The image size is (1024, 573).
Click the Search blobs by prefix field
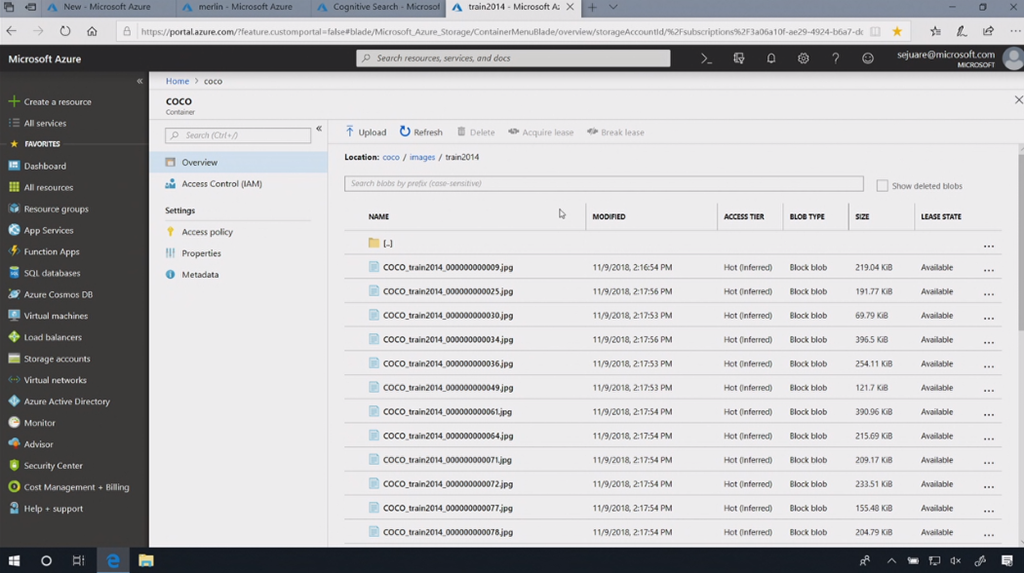coord(603,184)
